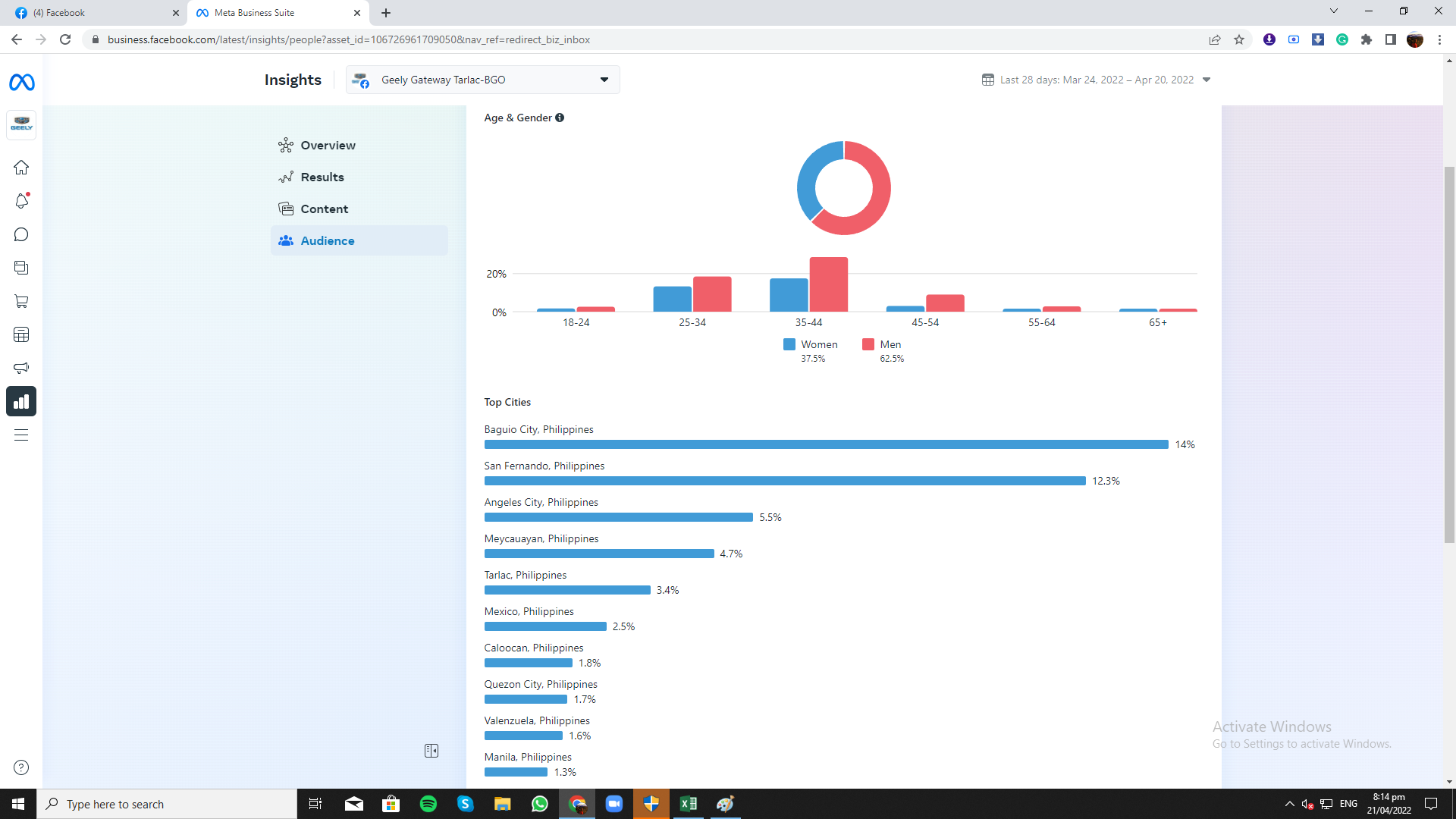Open Excel from the taskbar
The image size is (1456, 819).
pyautogui.click(x=689, y=804)
